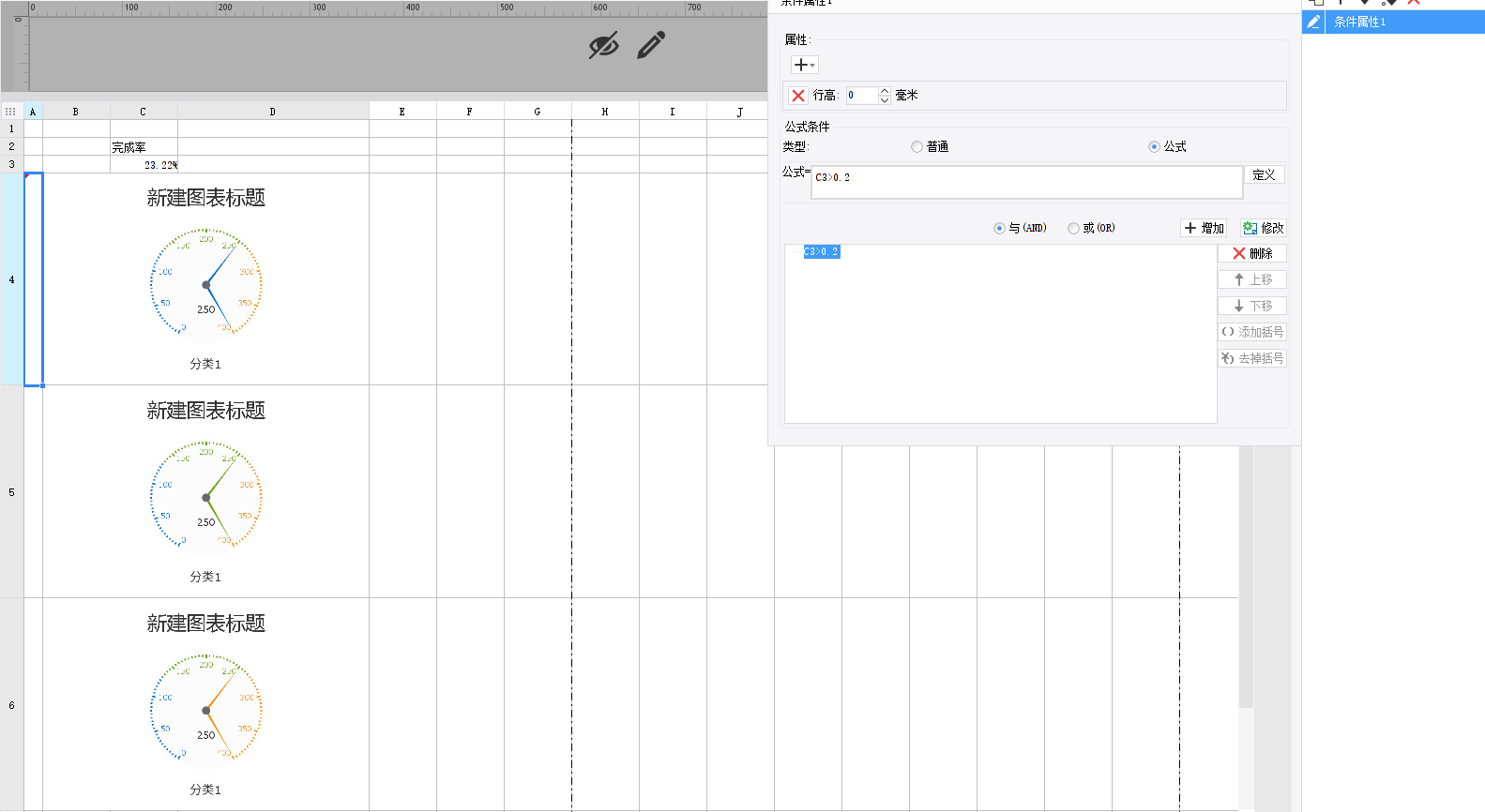The width and height of the screenshot is (1485, 812).
Task: Click the 分类1 label under row 4 gauge
Action: [205, 364]
